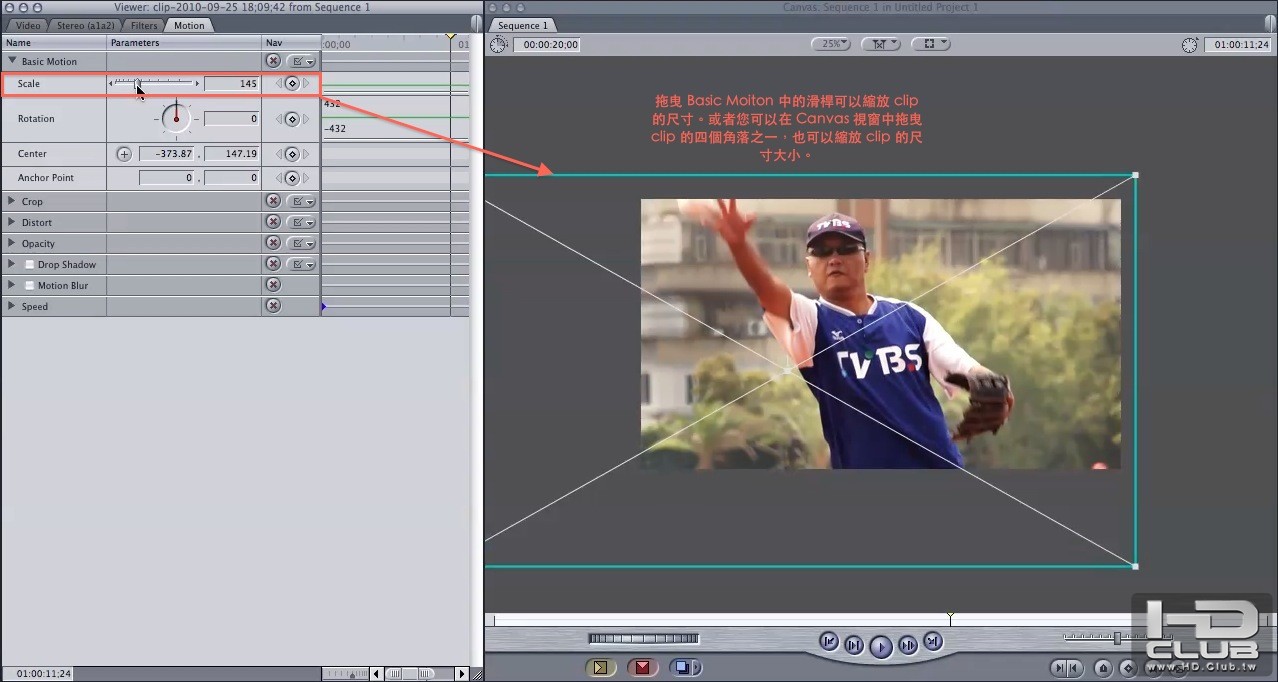The width and height of the screenshot is (1278, 682).
Task: Reset the Distort parameters
Action: 273,222
